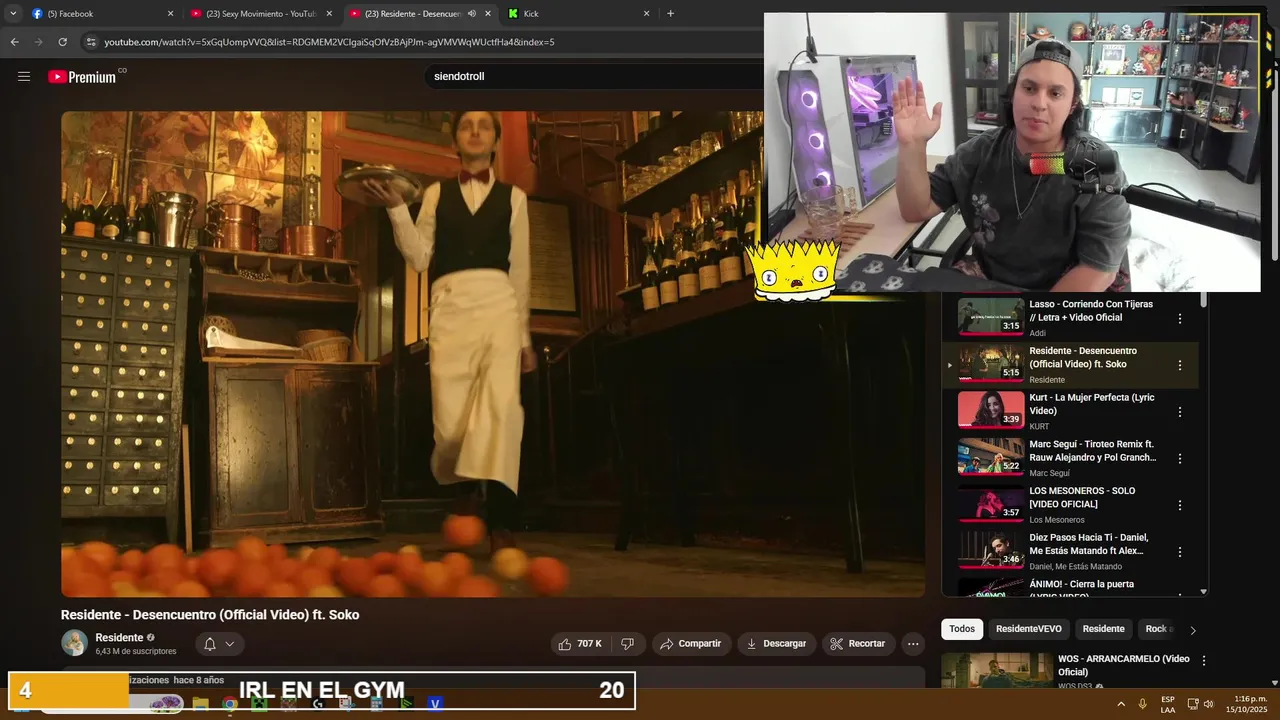This screenshot has height=720, width=1280.
Task: Open options menu for Residente playlist item
Action: [x=1180, y=365]
